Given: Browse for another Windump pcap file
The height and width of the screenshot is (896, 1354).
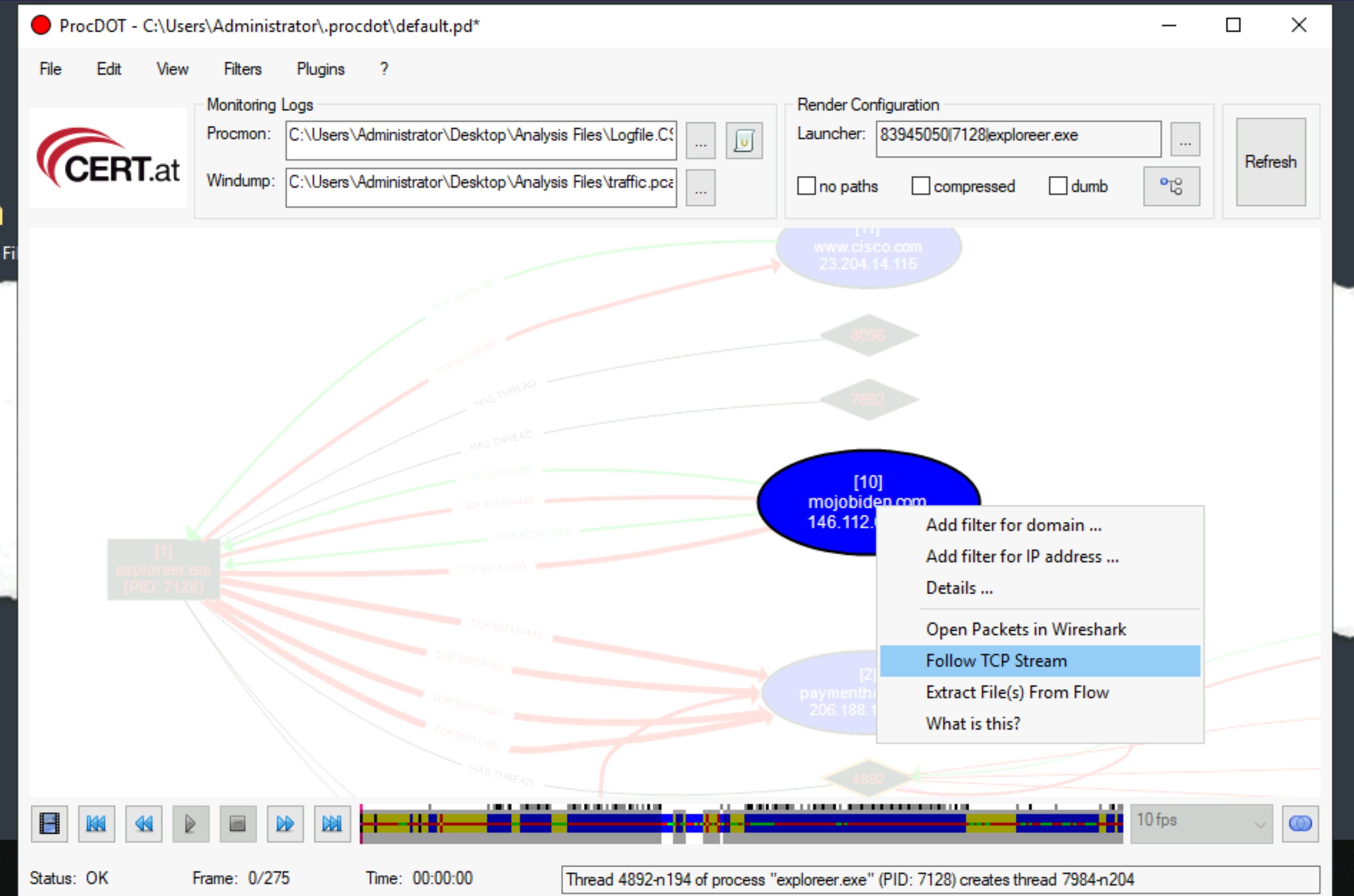Looking at the screenshot, I should [x=701, y=187].
